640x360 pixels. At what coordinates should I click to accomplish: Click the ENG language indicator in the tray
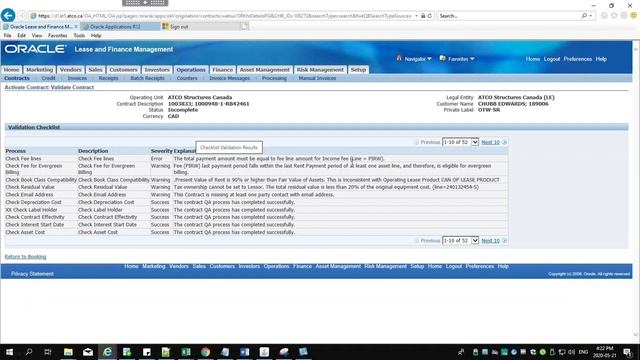(x=583, y=352)
